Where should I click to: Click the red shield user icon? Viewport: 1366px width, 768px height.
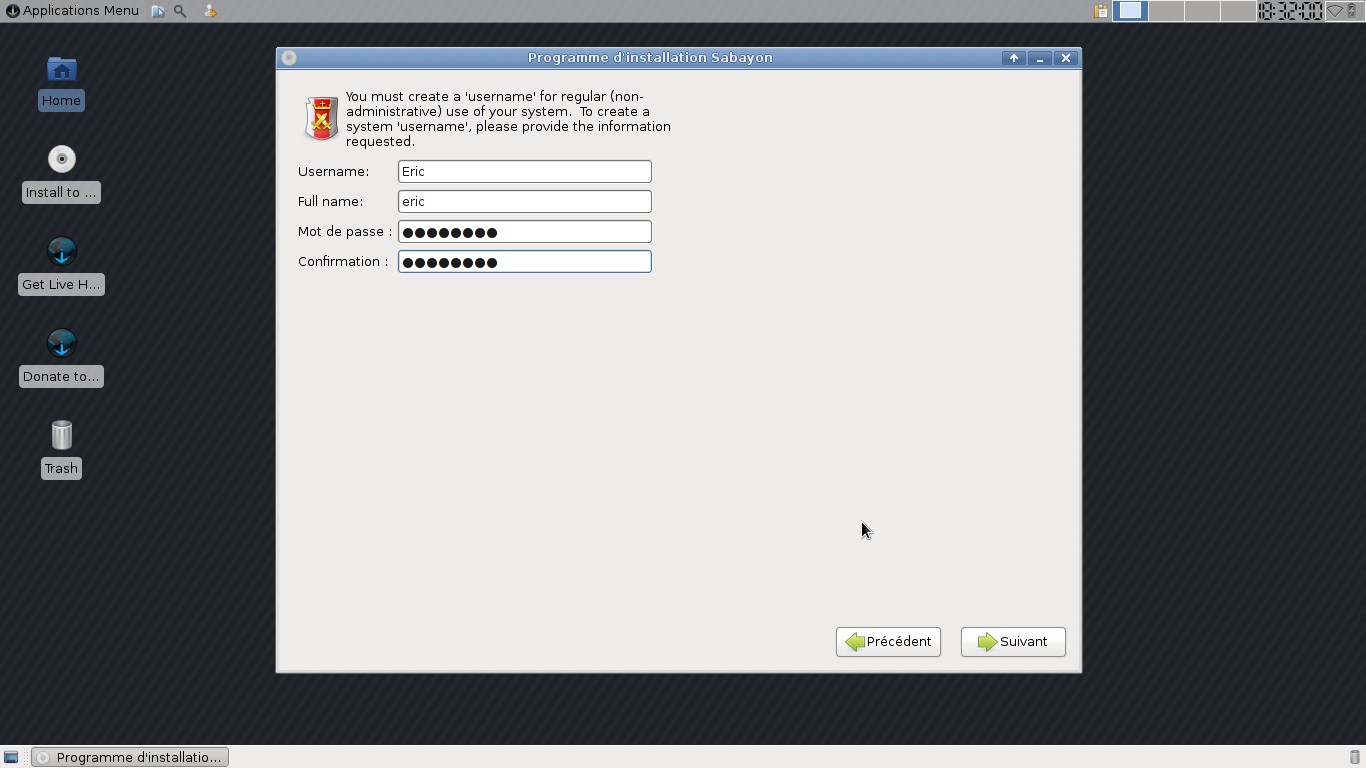click(x=322, y=119)
